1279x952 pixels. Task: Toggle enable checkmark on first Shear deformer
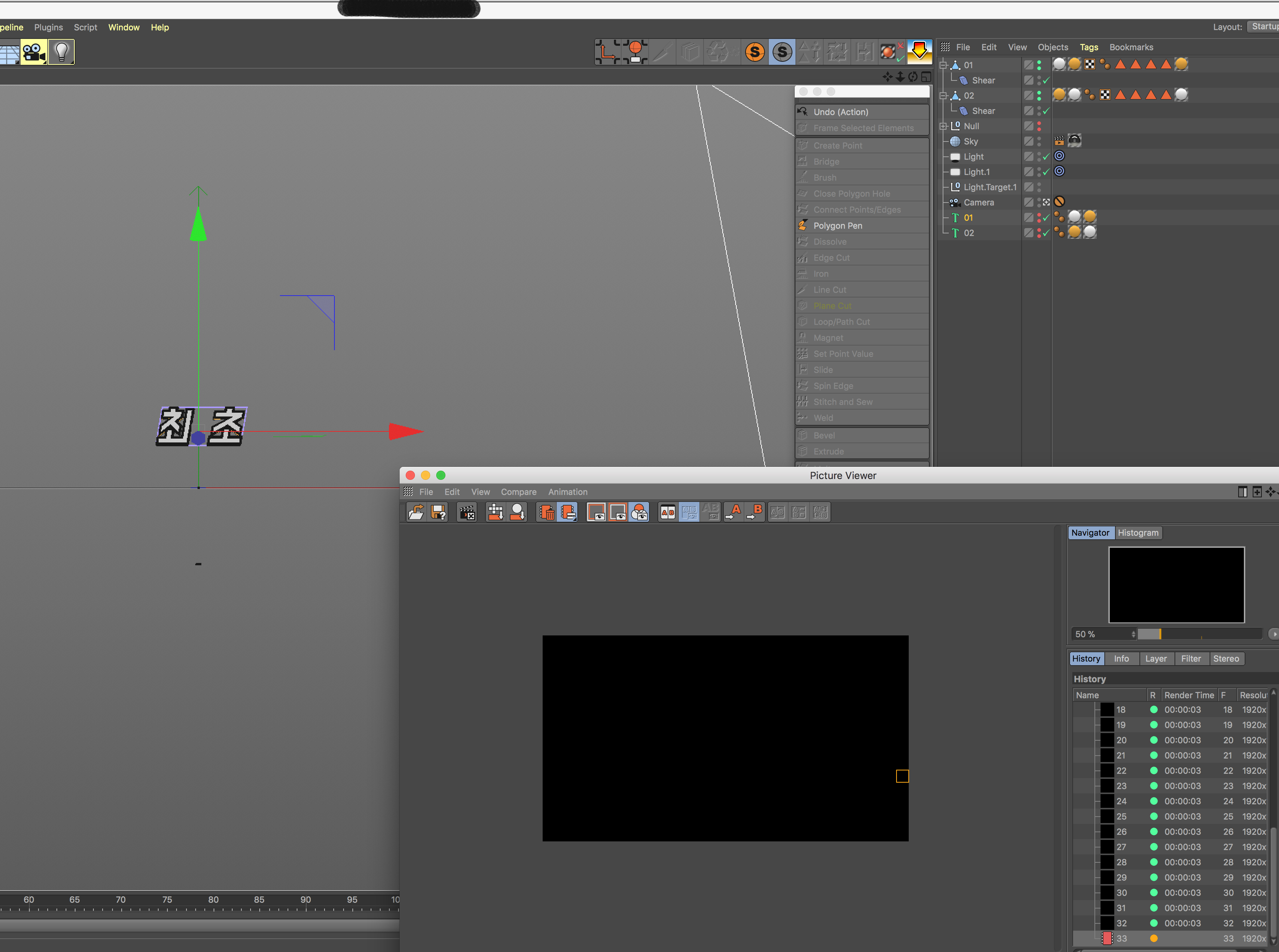1046,80
